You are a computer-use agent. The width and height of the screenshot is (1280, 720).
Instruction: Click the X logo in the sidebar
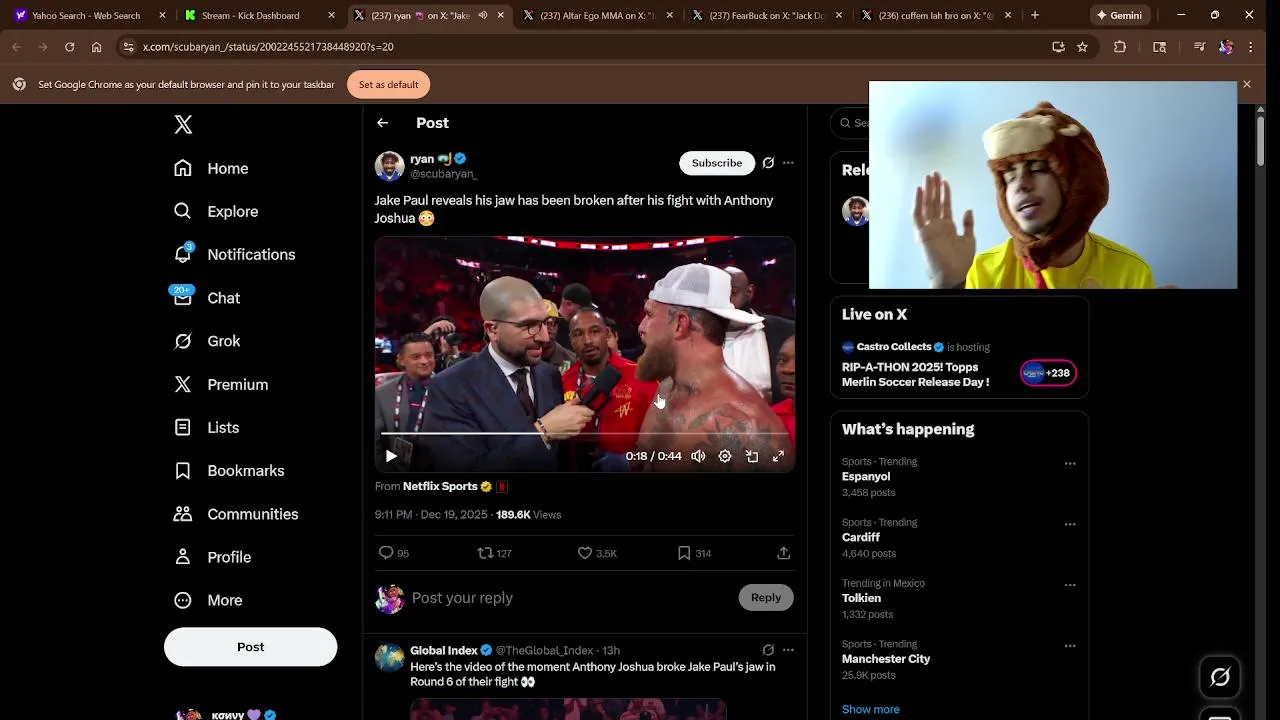183,124
